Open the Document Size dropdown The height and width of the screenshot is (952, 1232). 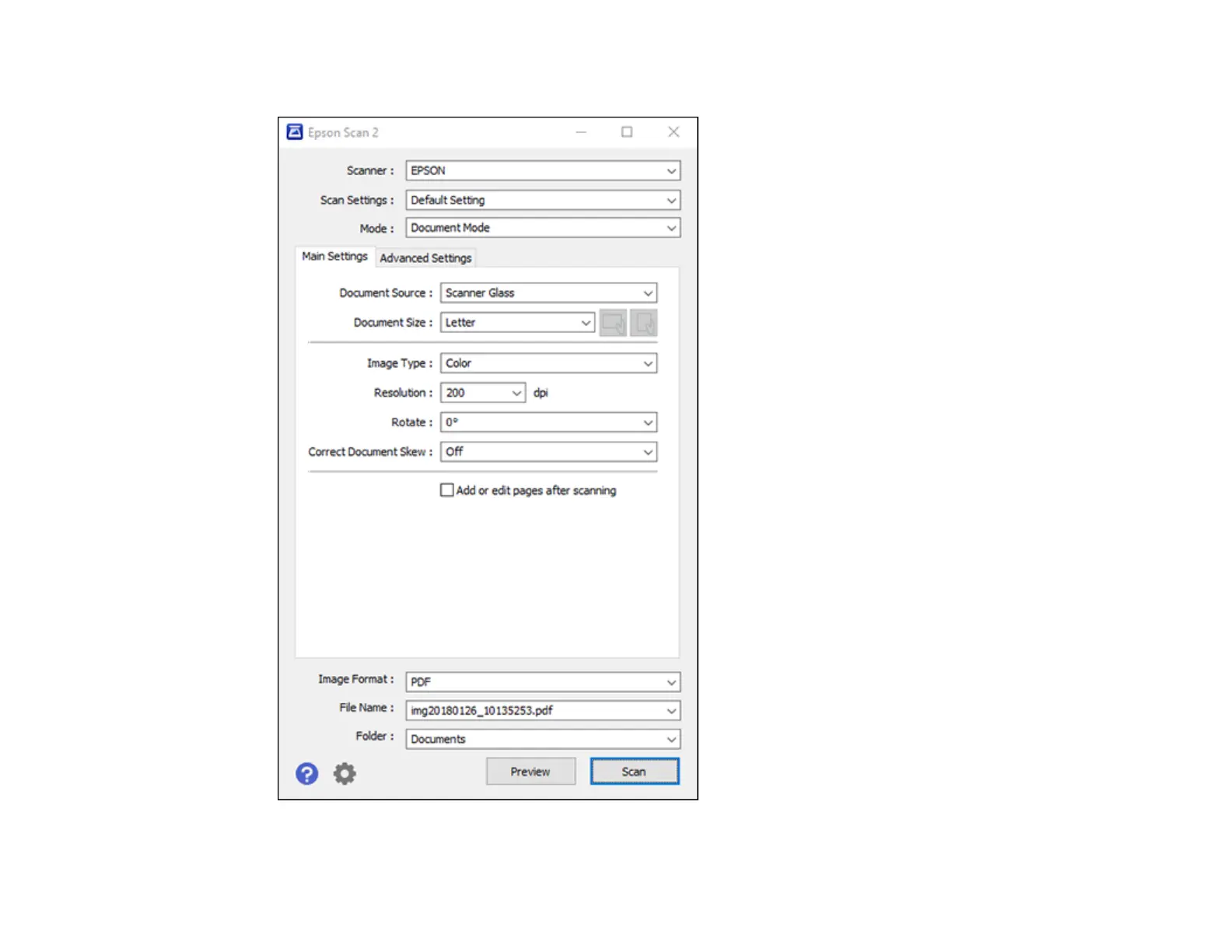coord(518,323)
